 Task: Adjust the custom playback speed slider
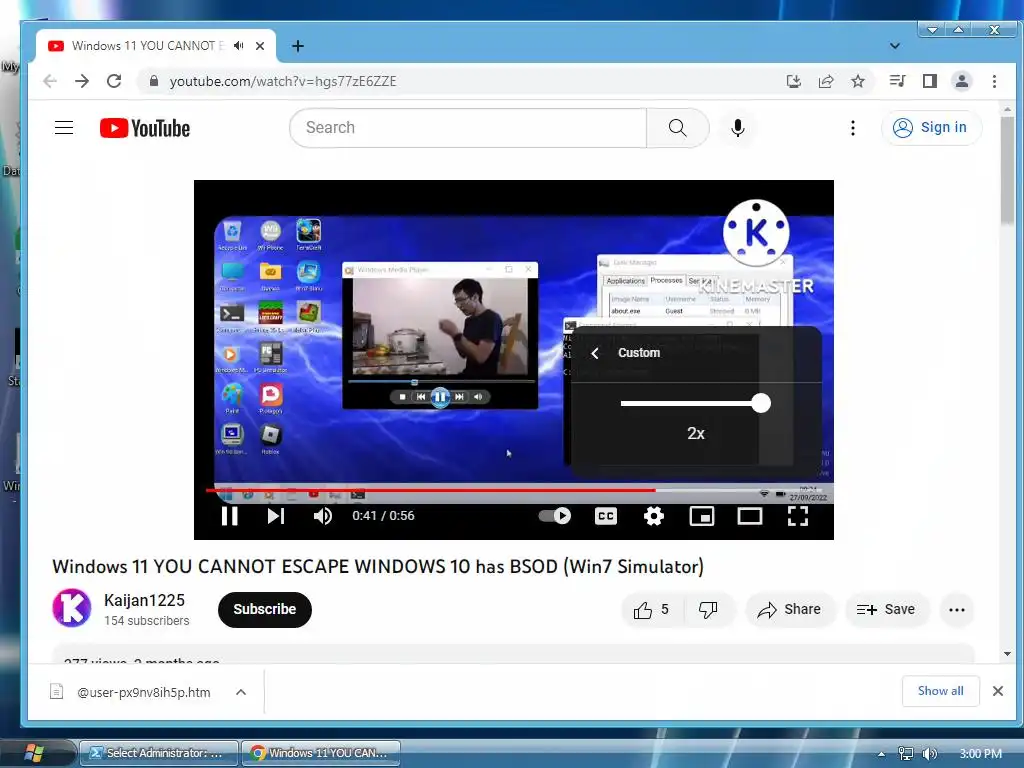[x=696, y=403]
